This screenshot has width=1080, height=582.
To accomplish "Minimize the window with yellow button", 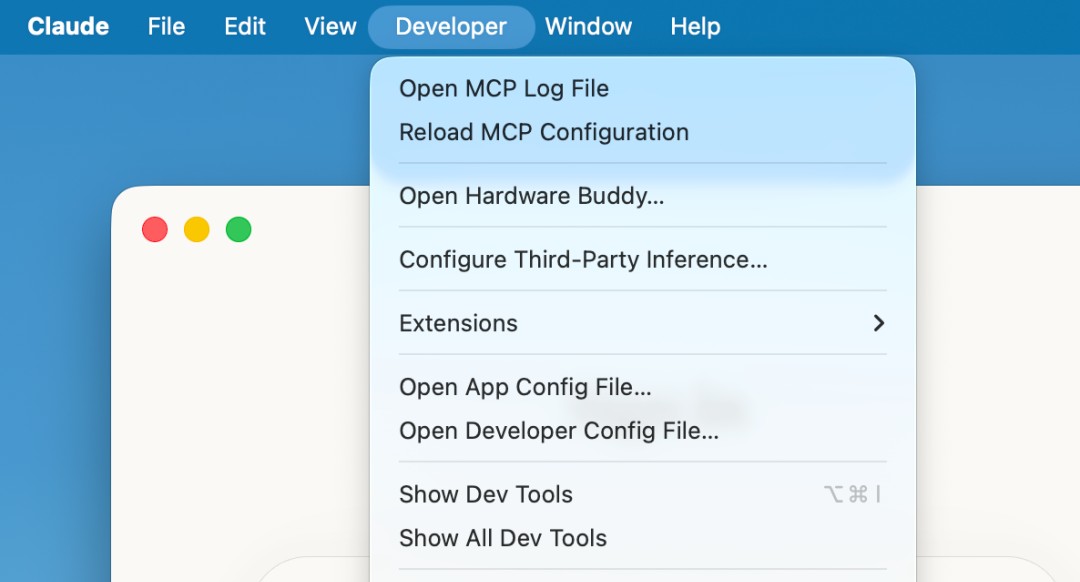I will [197, 230].
